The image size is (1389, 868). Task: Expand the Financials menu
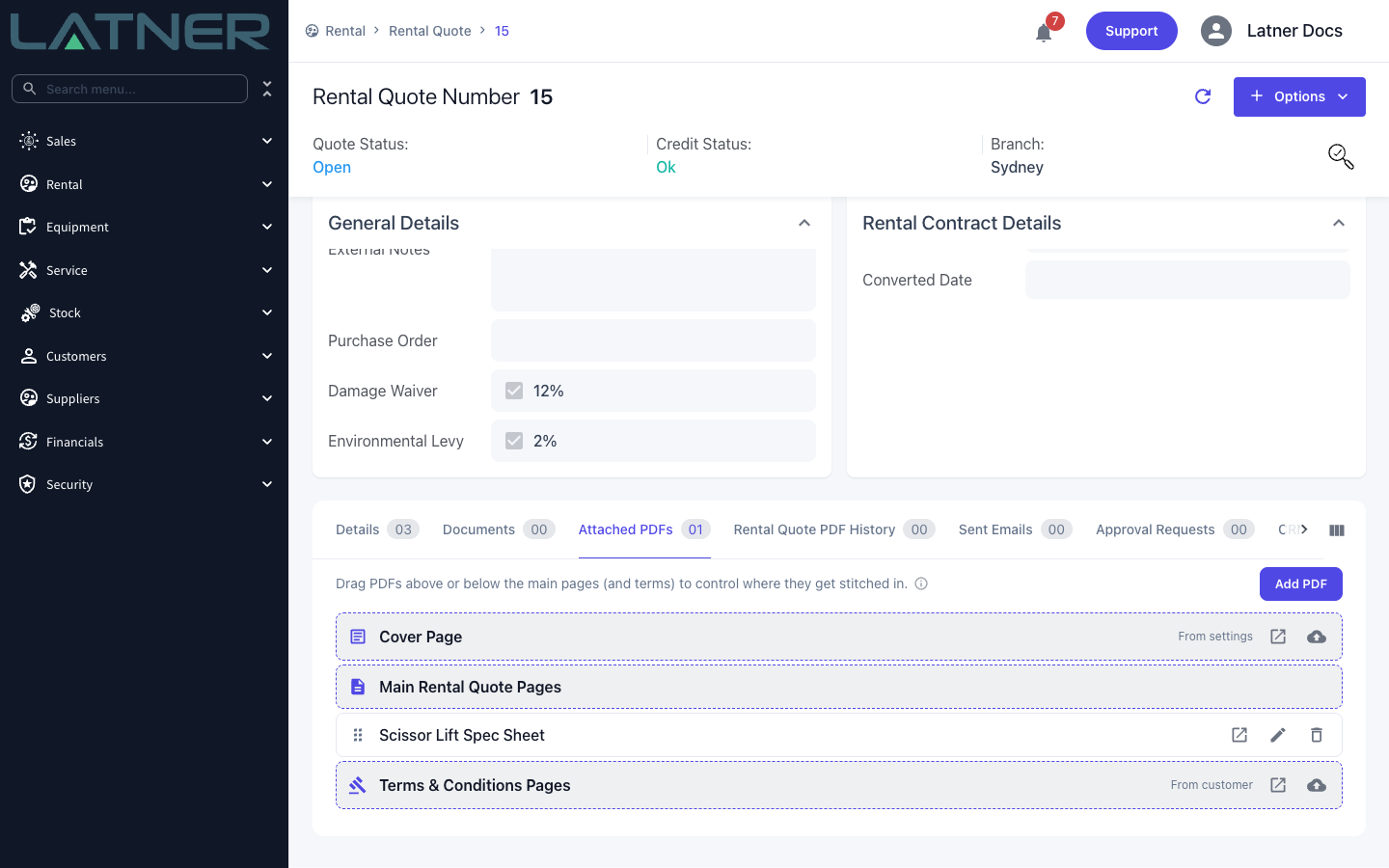145,442
